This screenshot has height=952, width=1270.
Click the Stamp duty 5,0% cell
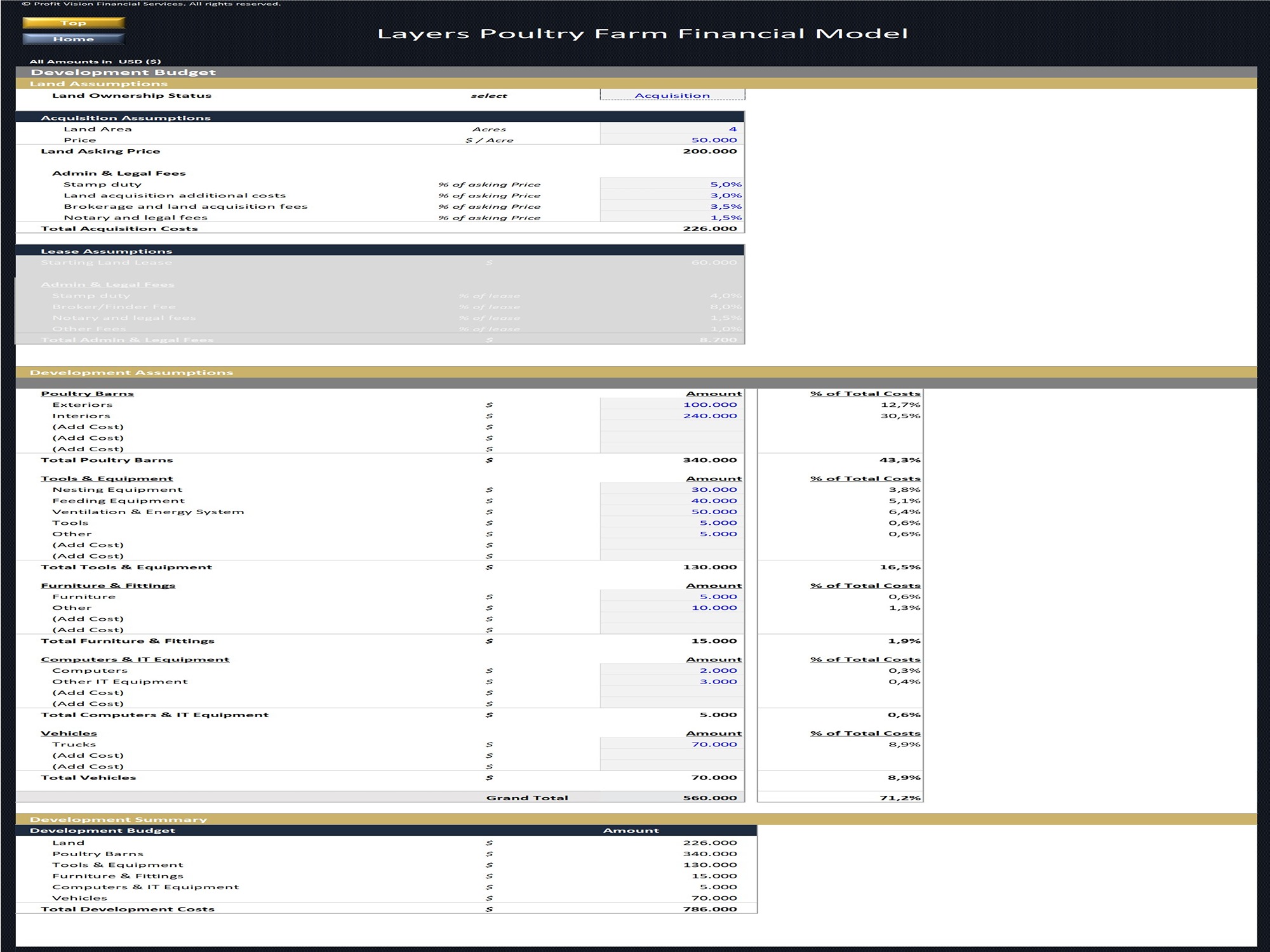[672, 184]
